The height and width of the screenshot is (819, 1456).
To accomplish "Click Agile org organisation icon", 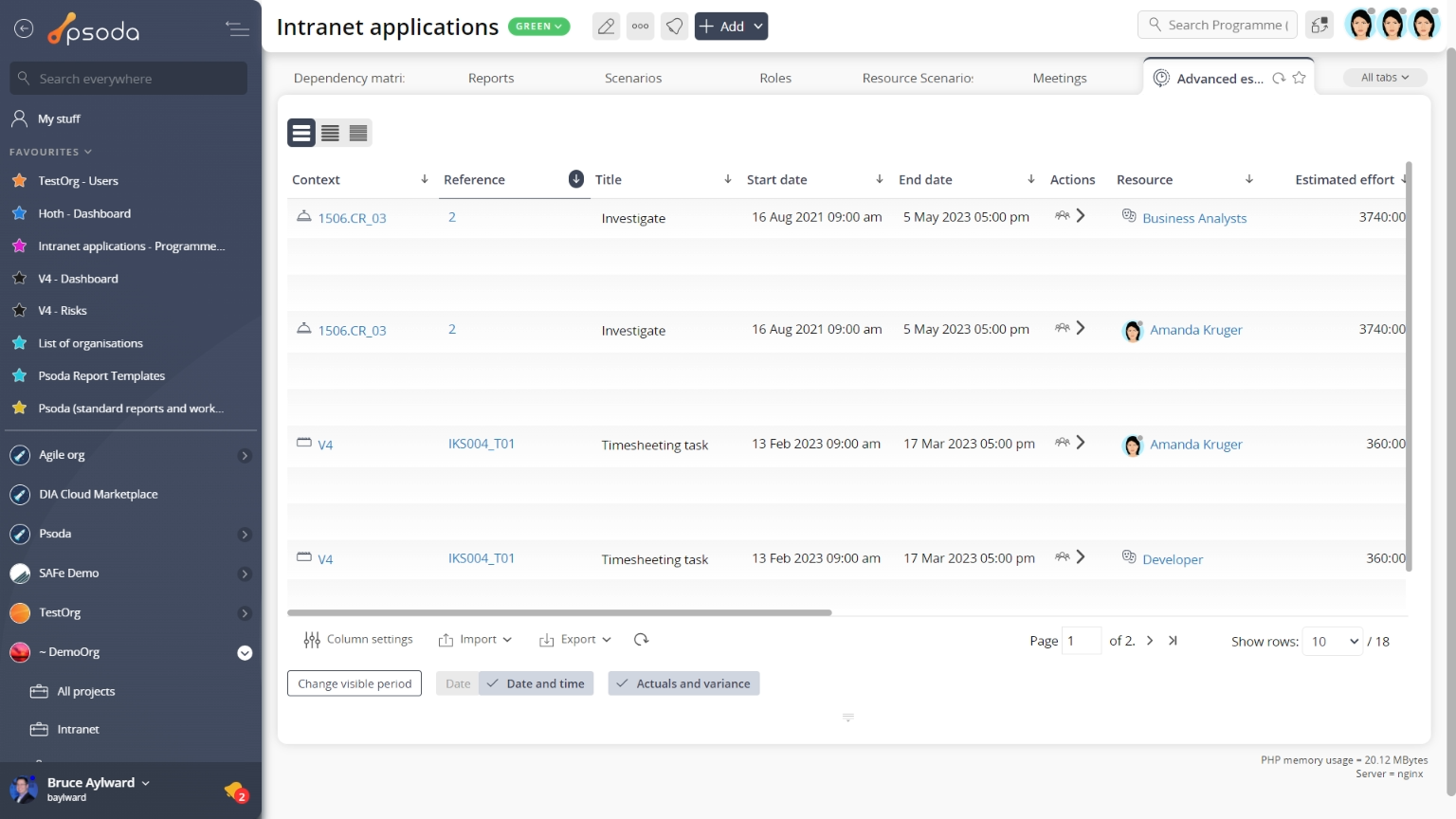I will click(20, 455).
